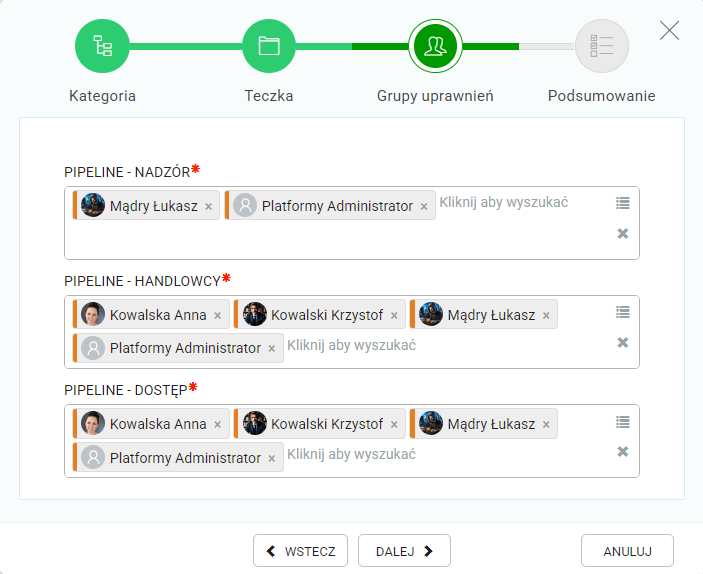Screen dimensions: 703x574
Task: Clear all entries in Pipeline - Nadzór field
Action: pos(623,233)
